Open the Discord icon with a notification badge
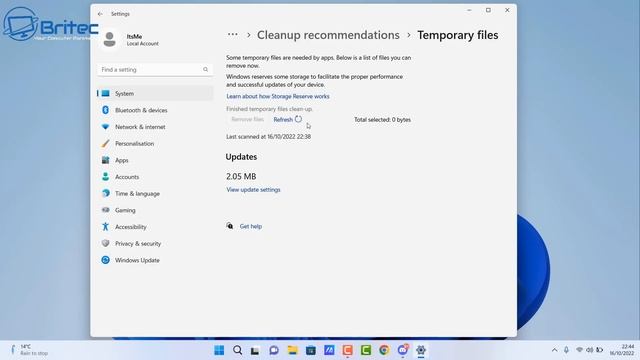Viewport: 640px width, 360px height. tap(402, 350)
